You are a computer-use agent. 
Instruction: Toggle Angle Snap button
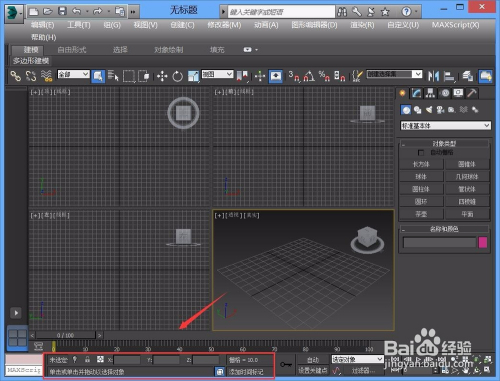[x=309, y=76]
